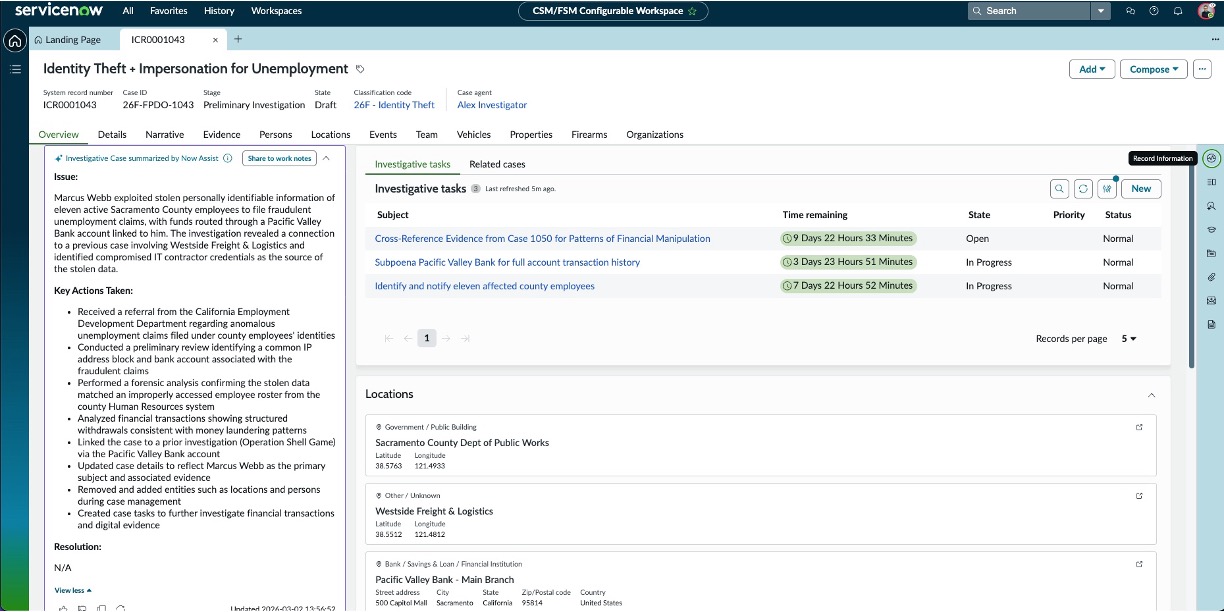The image size is (1224, 612).
Task: Open the Workspaces menu
Action: click(x=277, y=11)
